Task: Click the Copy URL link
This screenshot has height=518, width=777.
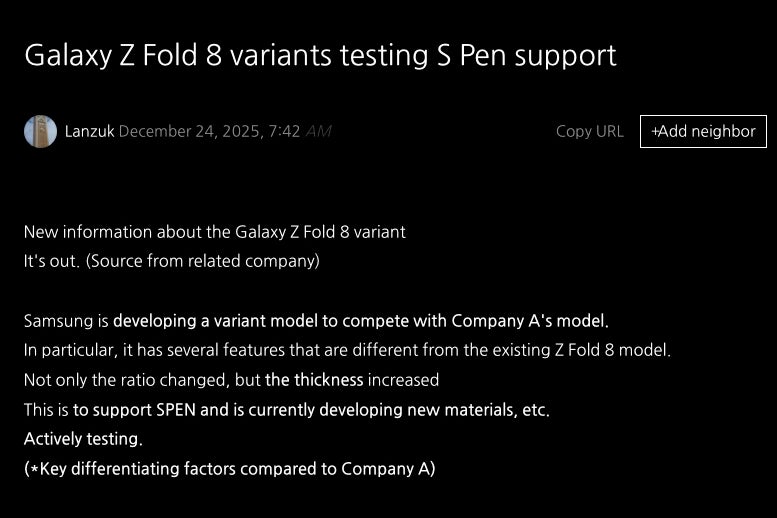Action: click(x=589, y=131)
